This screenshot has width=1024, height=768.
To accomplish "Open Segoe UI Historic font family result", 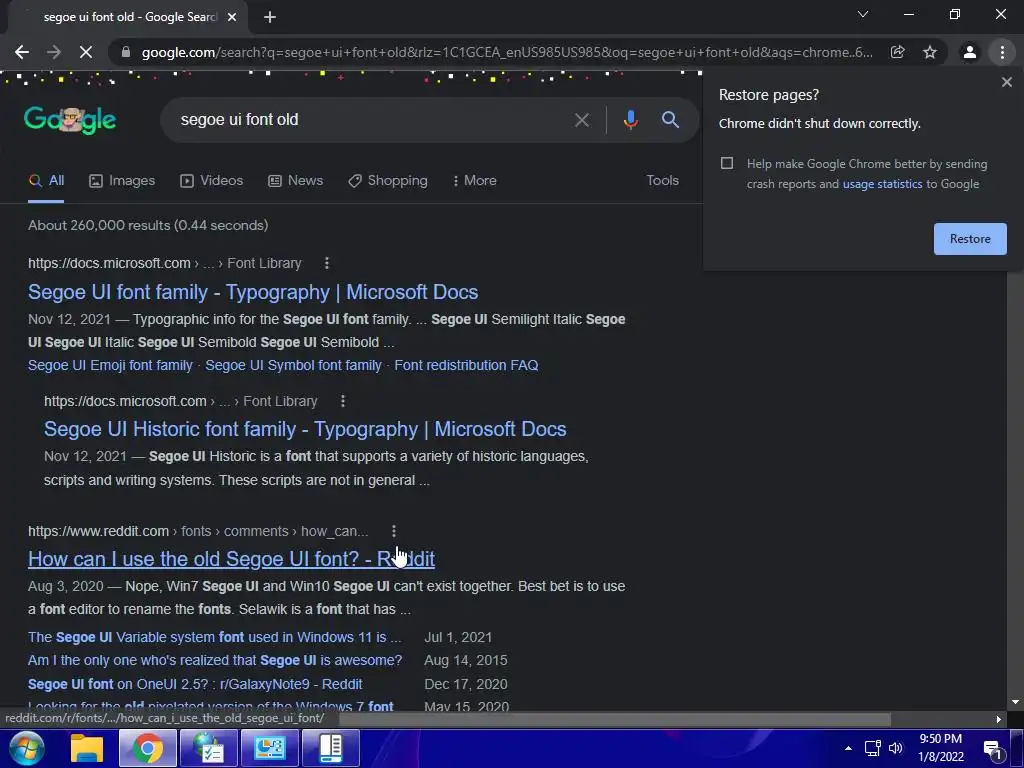I will (305, 429).
